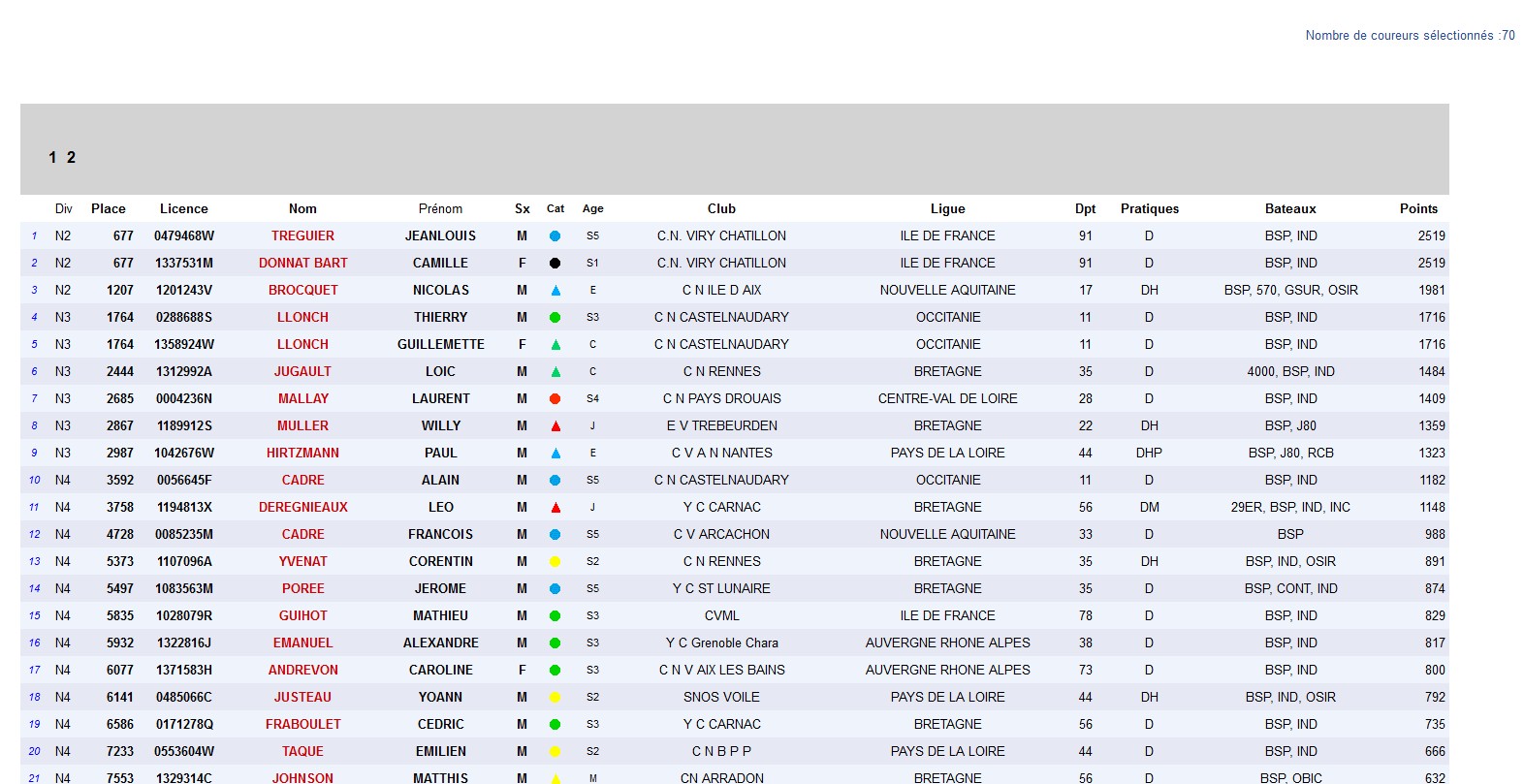
Task: Click club cell 'C V ARCACHON'
Action: (721, 534)
